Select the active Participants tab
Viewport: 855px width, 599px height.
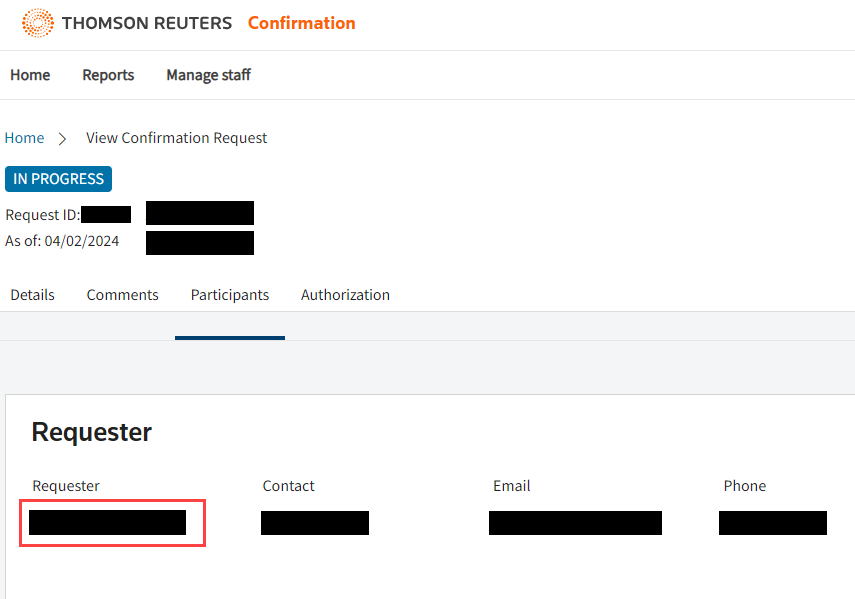229,294
